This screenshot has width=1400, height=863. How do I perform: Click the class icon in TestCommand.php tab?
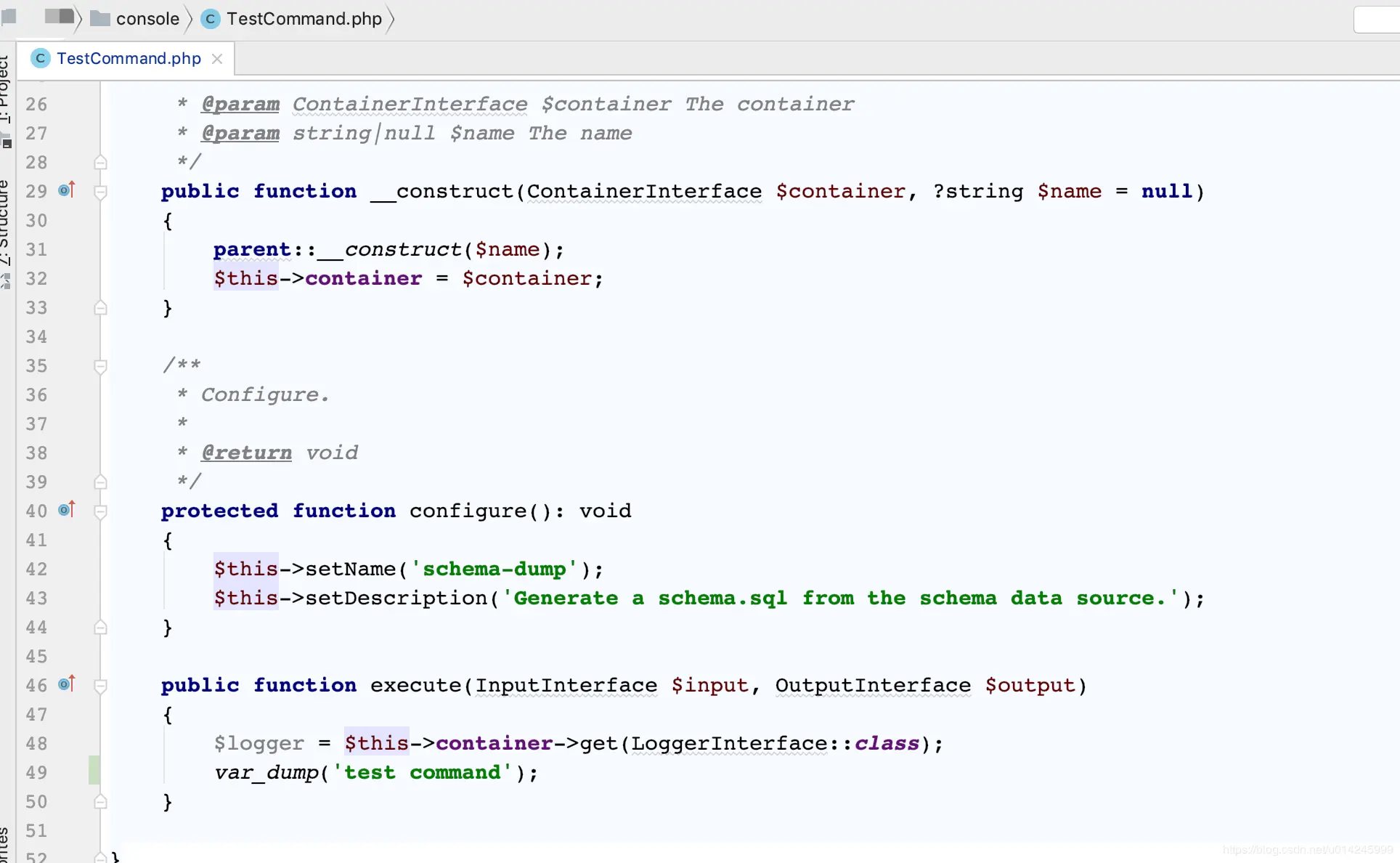pyautogui.click(x=41, y=58)
